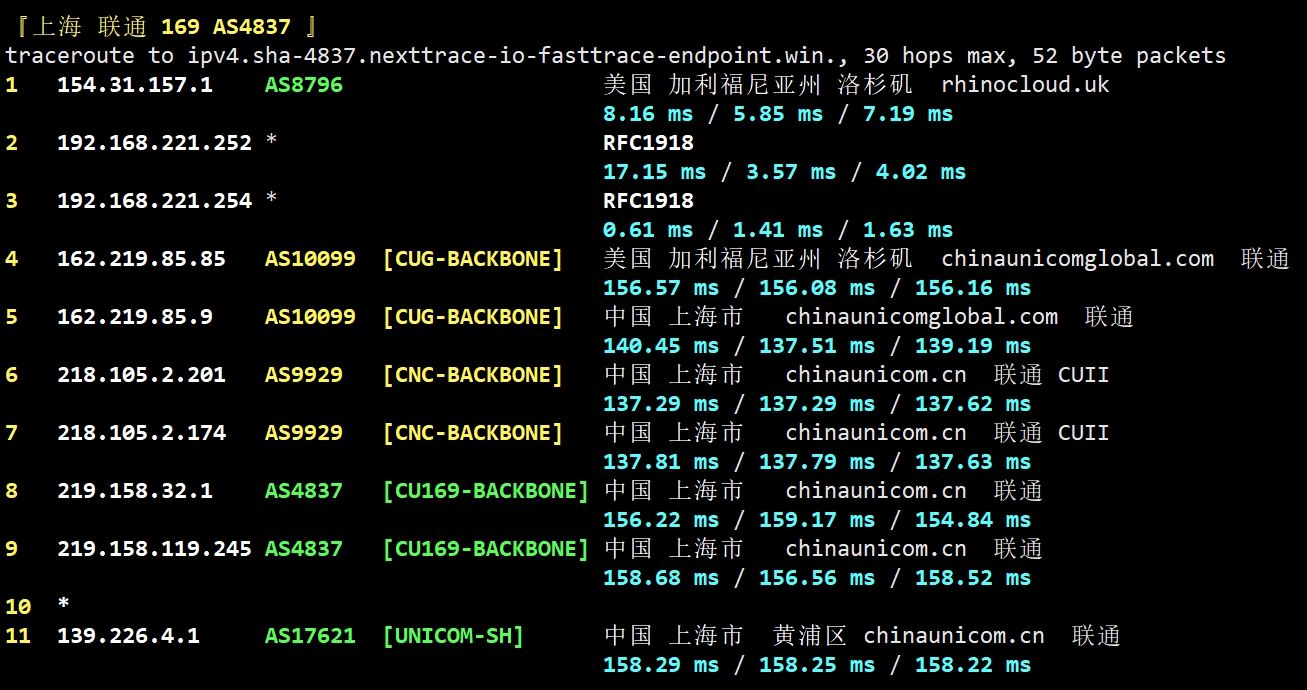Click the CNC-BACKBONE tag on hop 6
Screen dimensions: 1307x690
(472, 375)
